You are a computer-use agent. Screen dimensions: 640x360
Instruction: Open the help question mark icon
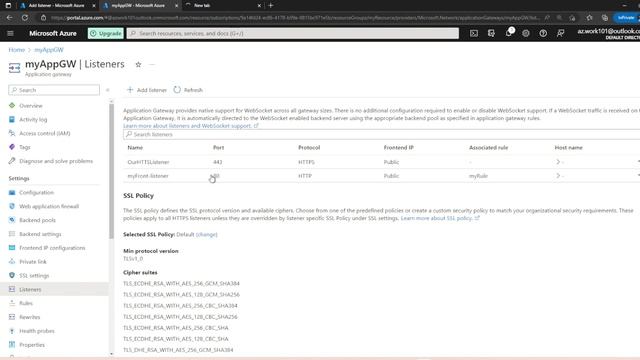click(x=543, y=33)
